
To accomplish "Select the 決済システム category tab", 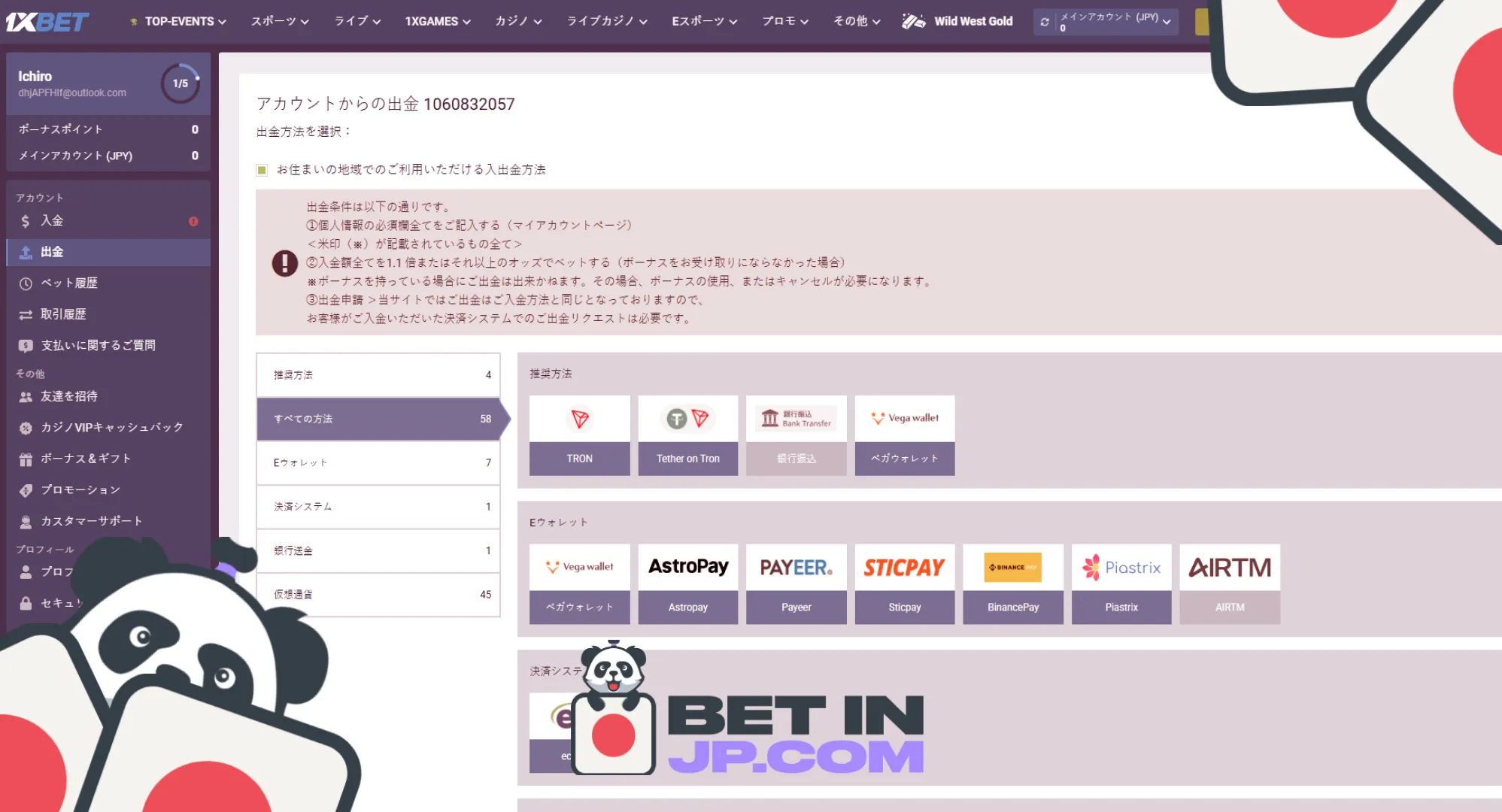I will pos(378,507).
